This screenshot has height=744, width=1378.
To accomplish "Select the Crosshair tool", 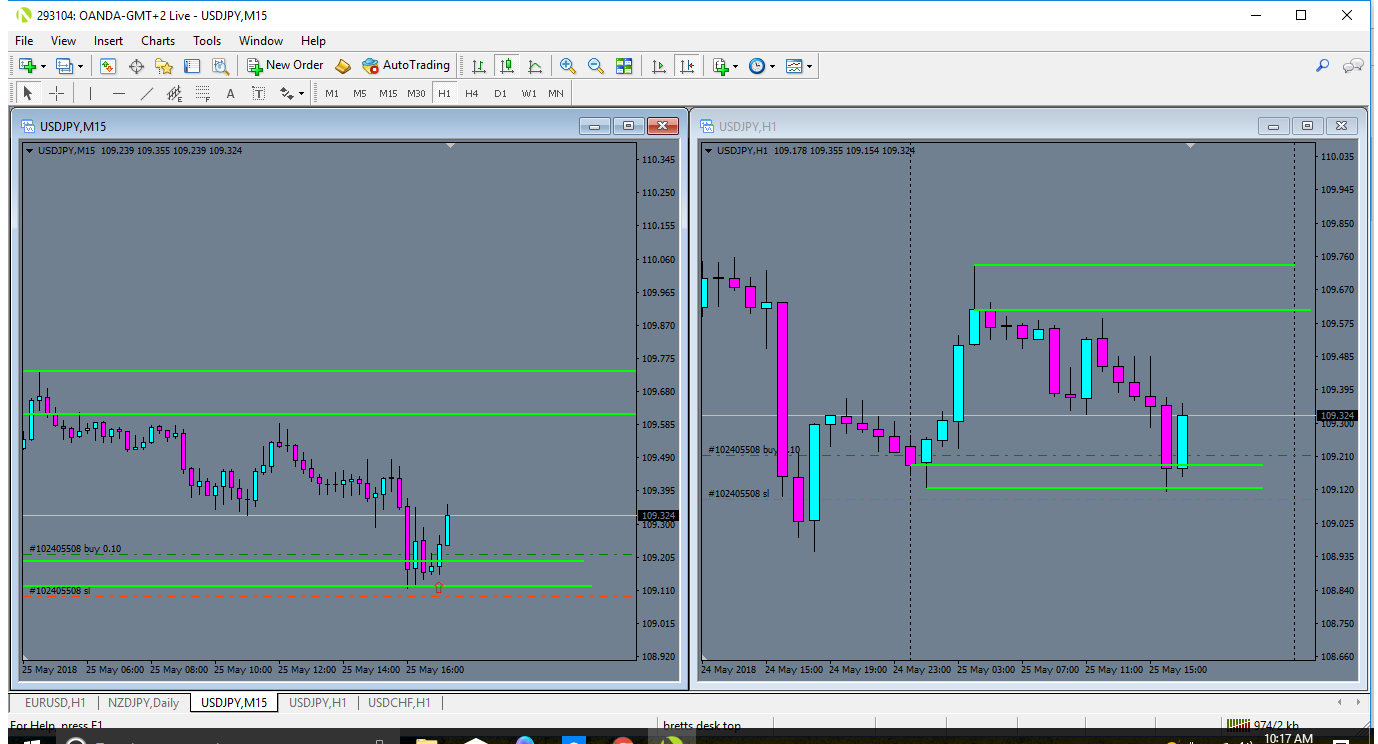I will 57,93.
